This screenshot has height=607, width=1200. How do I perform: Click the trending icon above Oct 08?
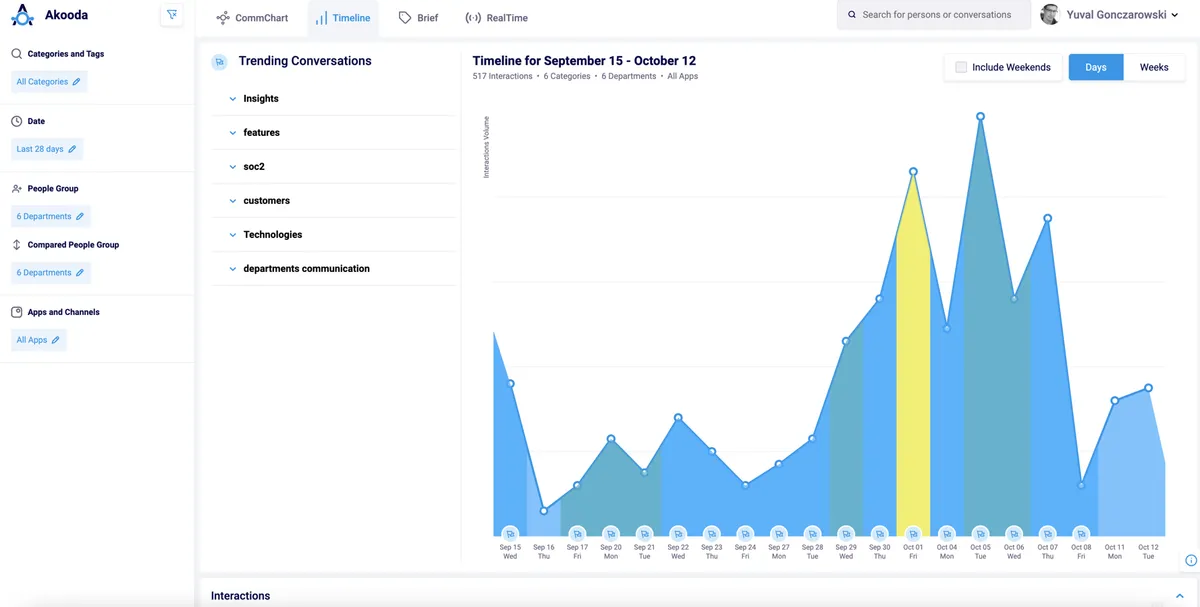[1081, 534]
